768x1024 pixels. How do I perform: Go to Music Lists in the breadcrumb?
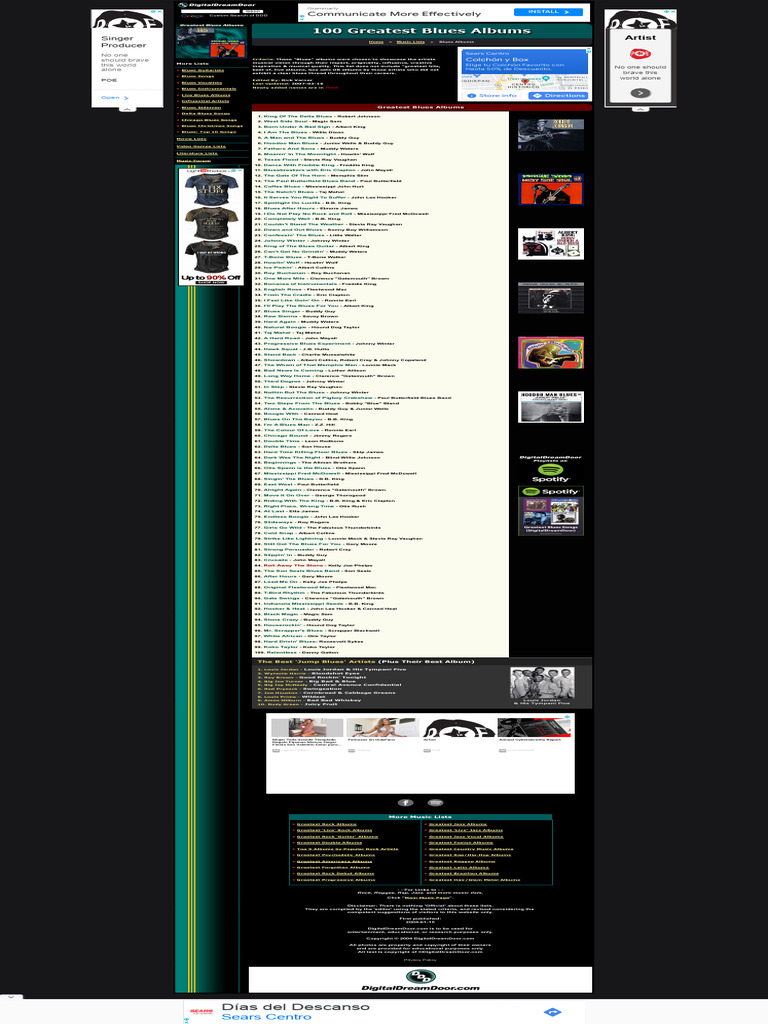[x=410, y=42]
